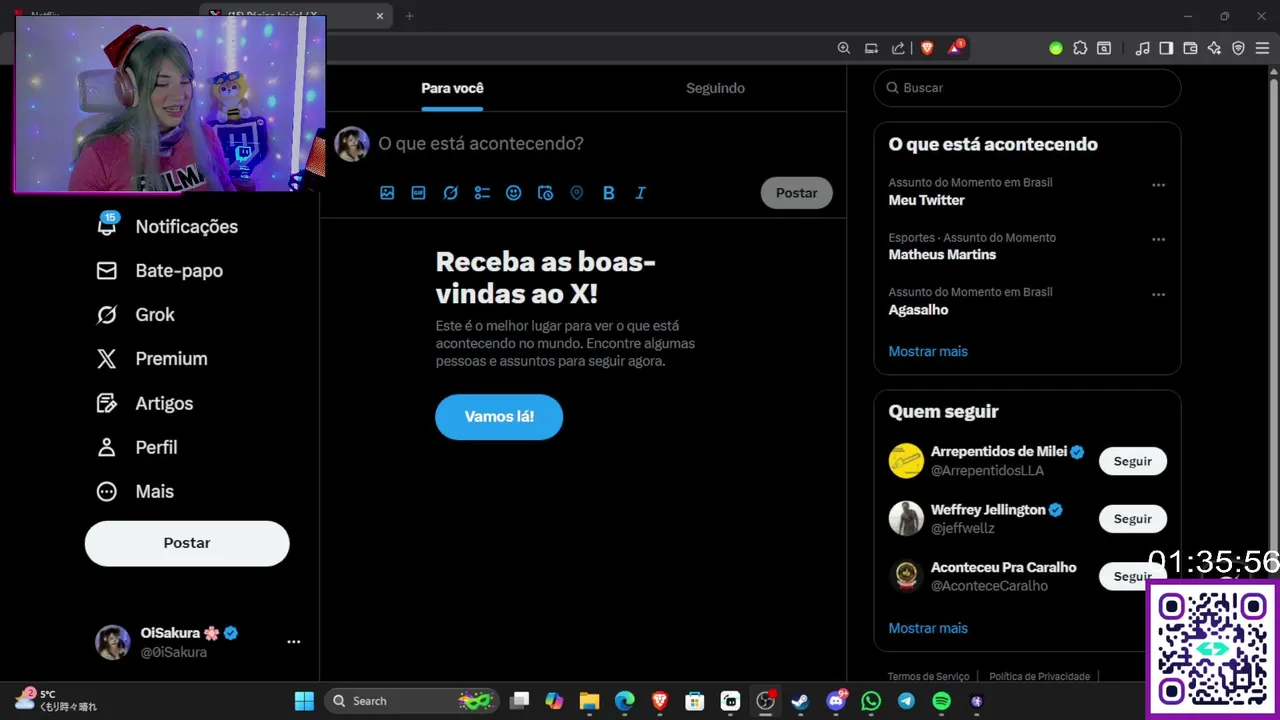
Task: Open Artigos in the sidebar
Action: pyautogui.click(x=144, y=403)
